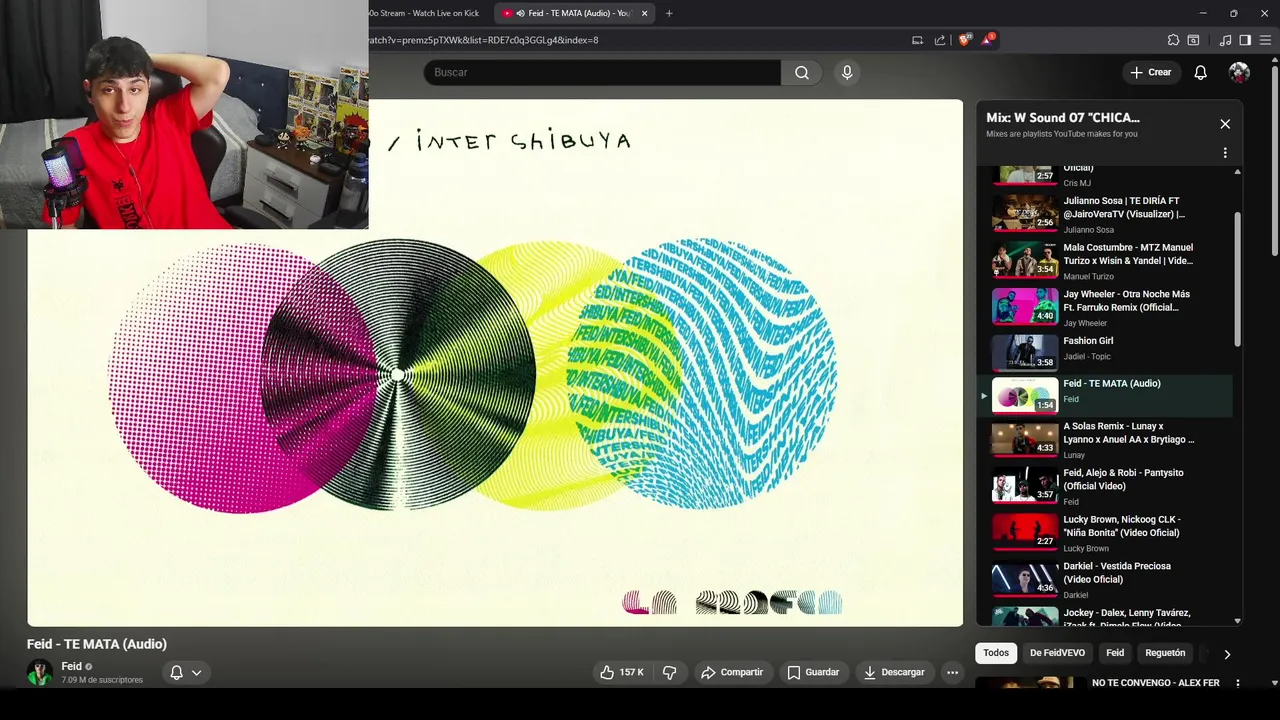
Task: Open browser extensions puzzle icon
Action: tap(1173, 40)
